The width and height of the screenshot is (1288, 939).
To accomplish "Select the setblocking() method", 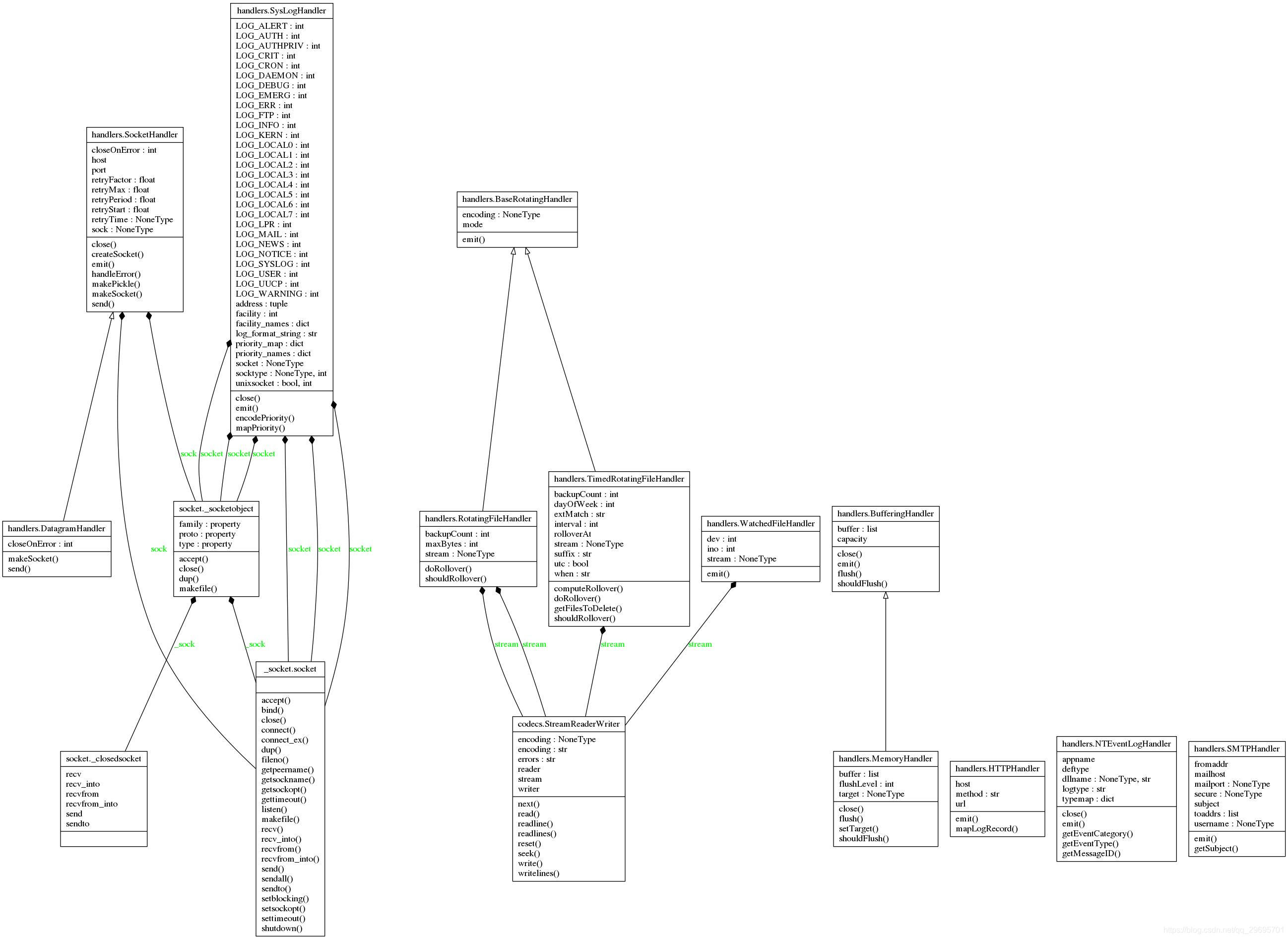I will [285, 899].
